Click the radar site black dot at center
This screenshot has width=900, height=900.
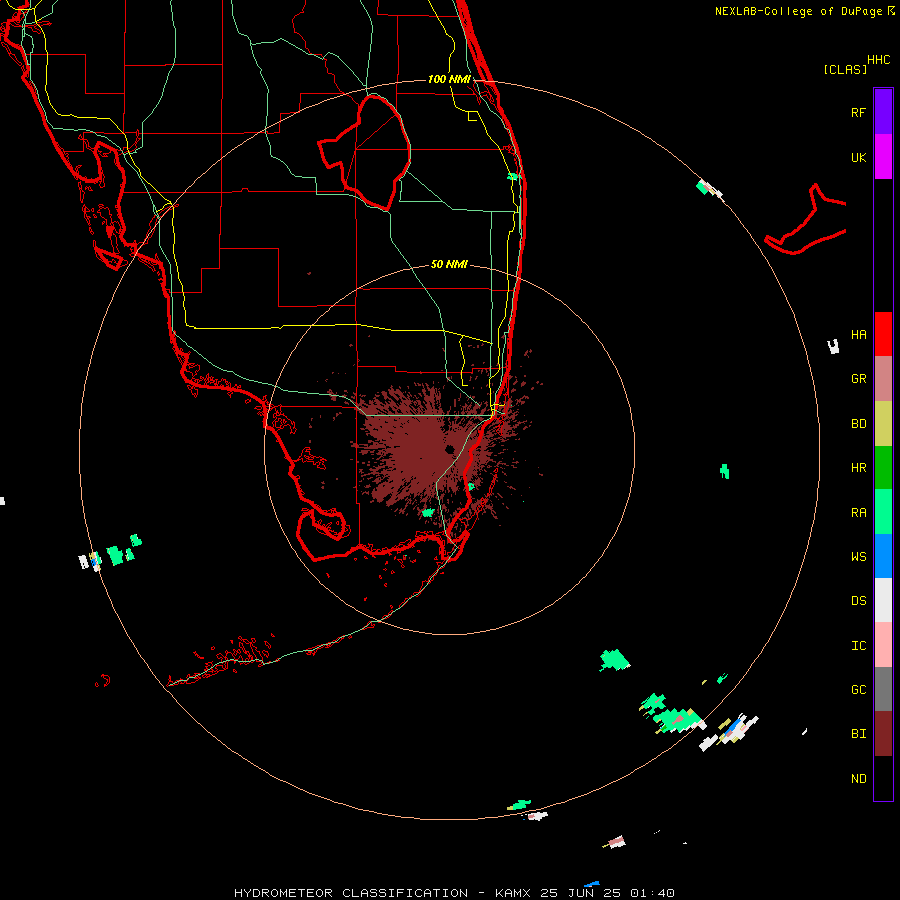tap(449, 449)
